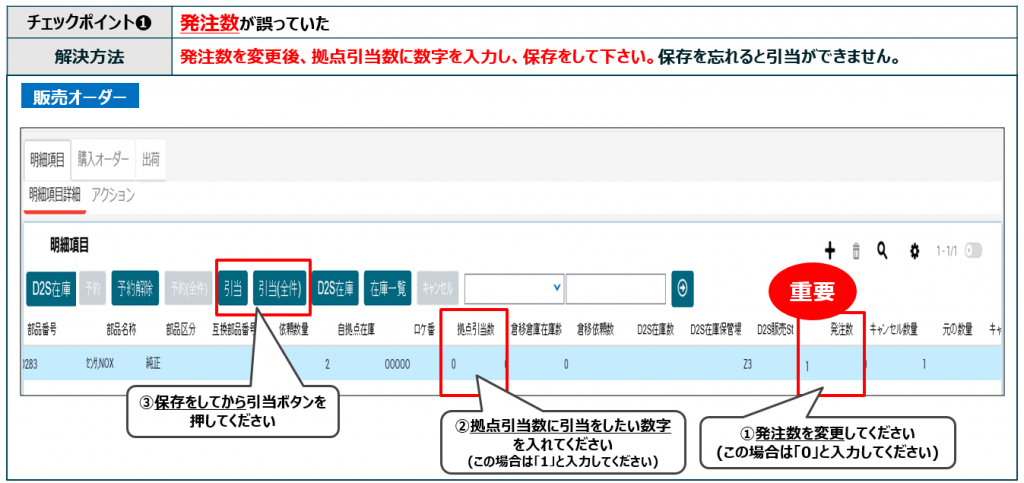Click the magnifier search icon
This screenshot has width=1024, height=483.
point(882,251)
